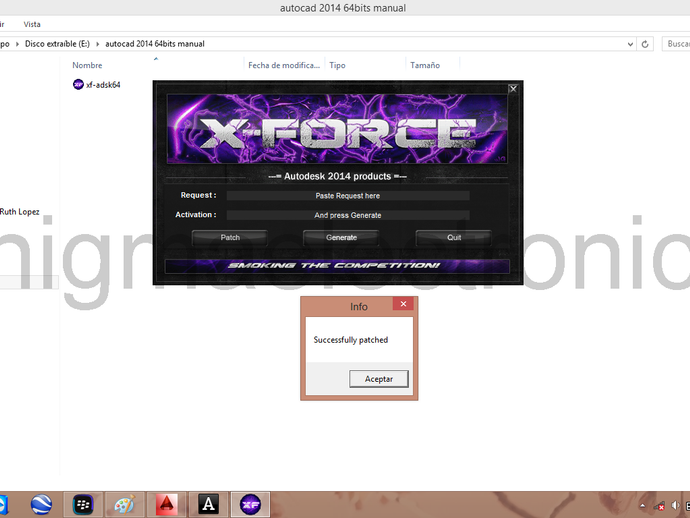The height and width of the screenshot is (518, 690).
Task: Open the volume tray icon
Action: pyautogui.click(x=675, y=506)
